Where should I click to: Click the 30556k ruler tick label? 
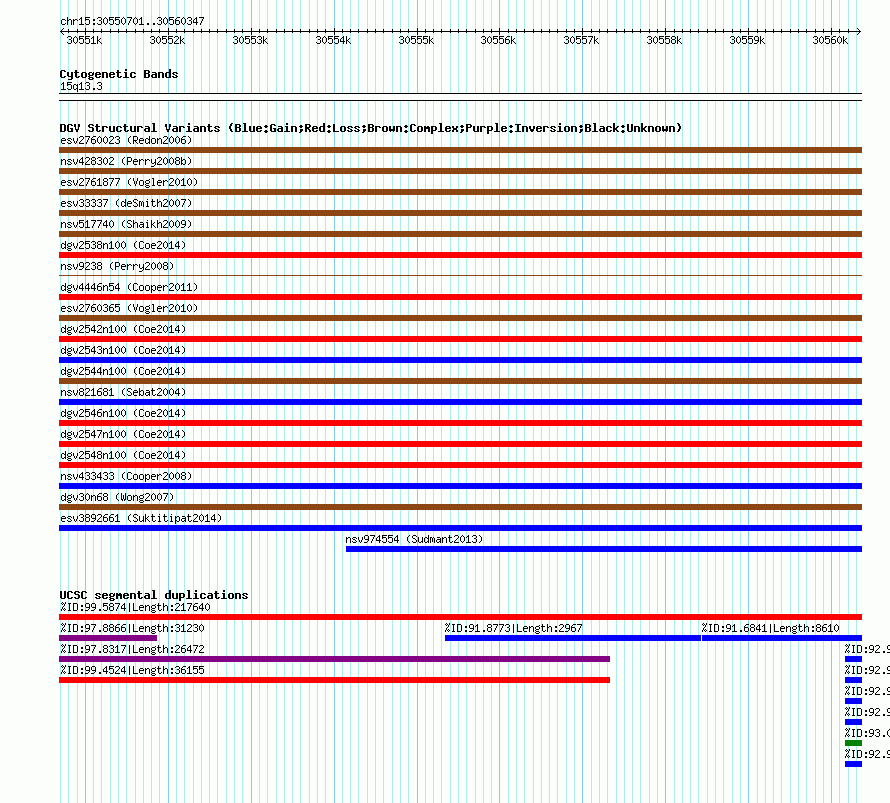[498, 40]
